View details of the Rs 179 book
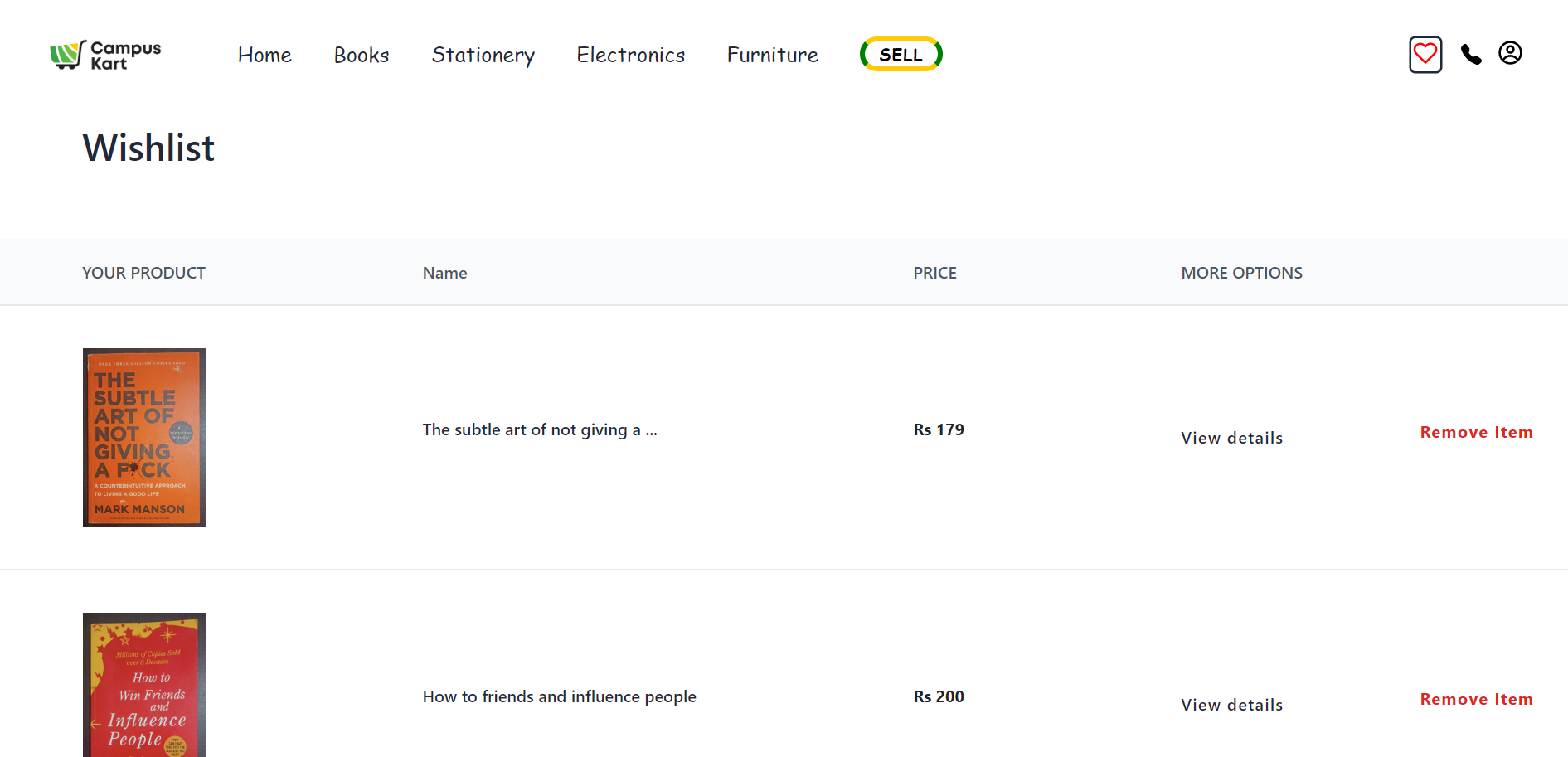Image resolution: width=1568 pixels, height=757 pixels. (x=1231, y=438)
